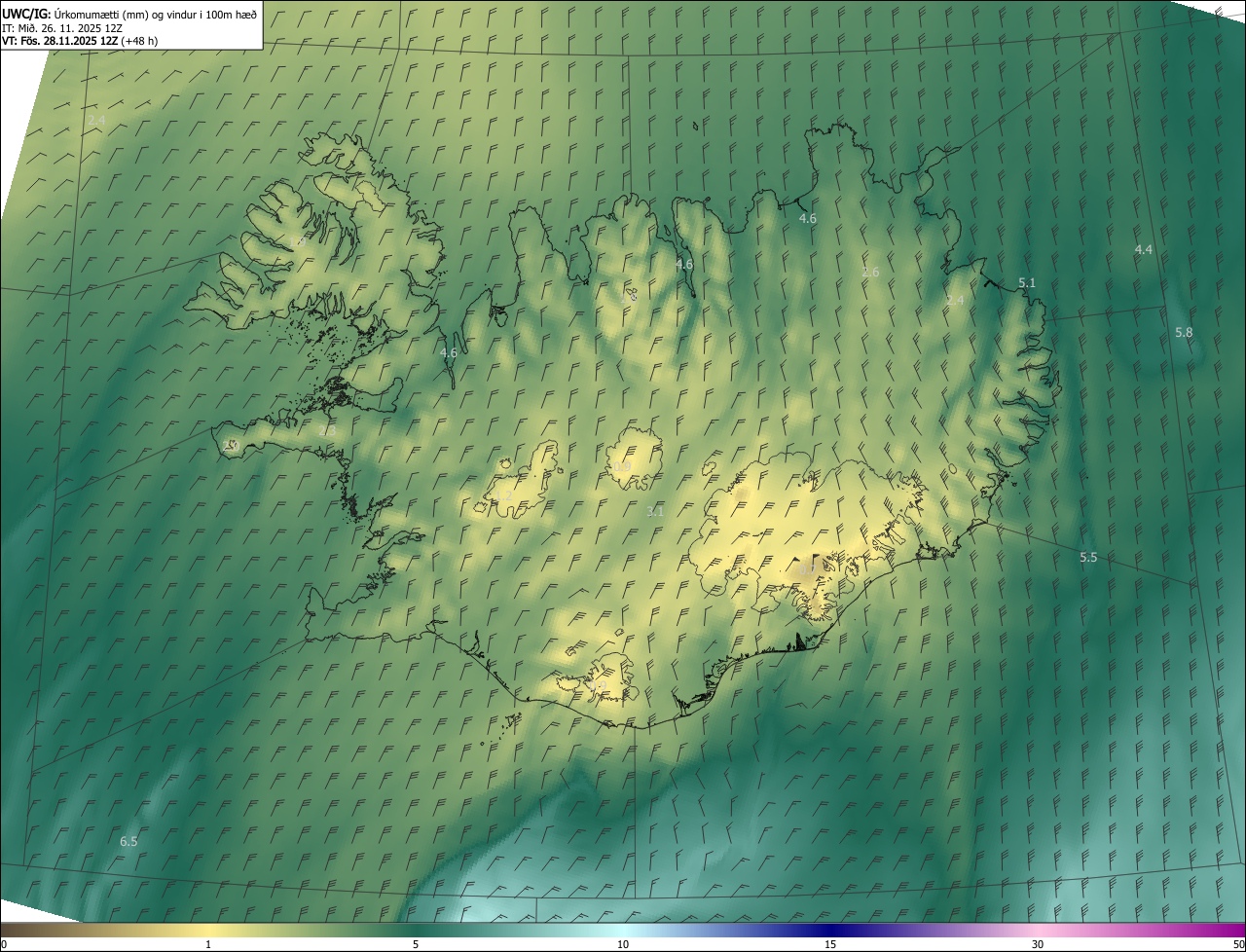
Task: Click the 5.5 value off the southeast coast
Action: (x=1088, y=557)
